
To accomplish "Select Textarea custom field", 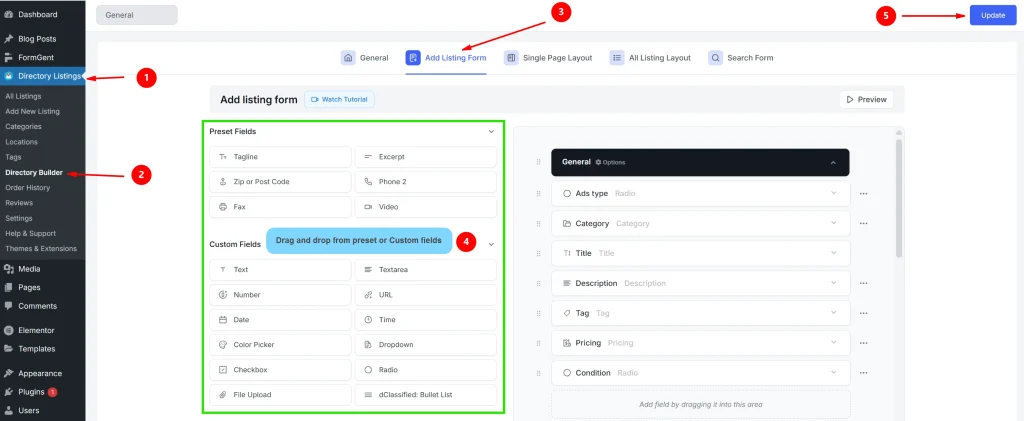I will pyautogui.click(x=425, y=270).
